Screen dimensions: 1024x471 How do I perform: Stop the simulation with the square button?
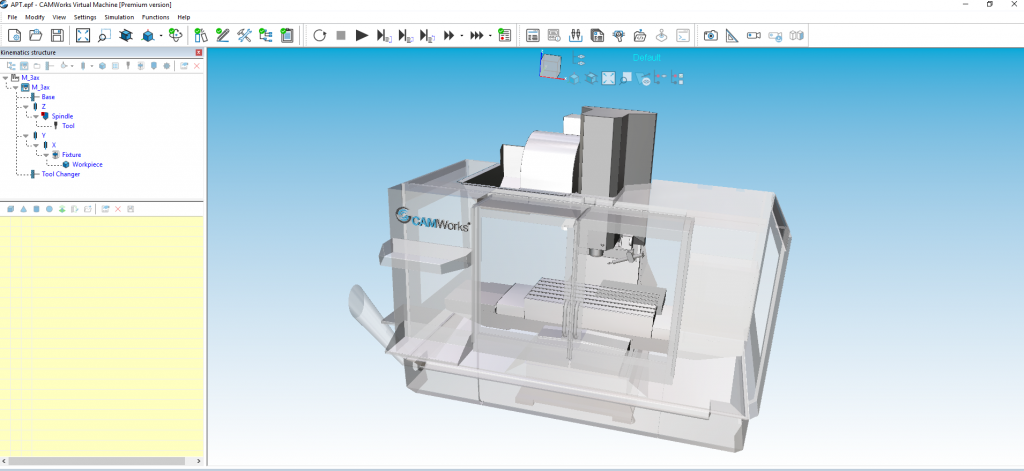[x=340, y=36]
